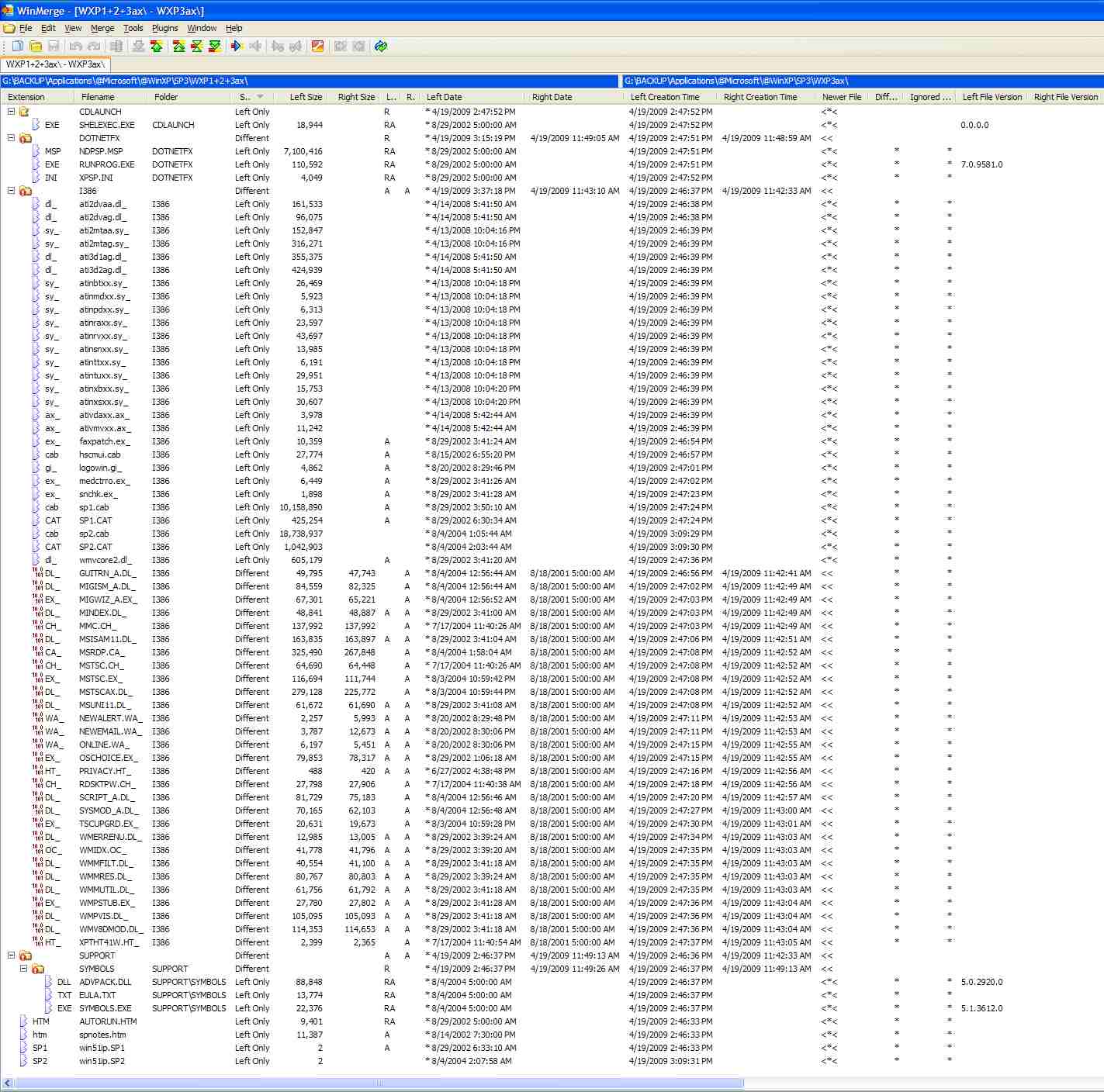Collapse the CDLAUNCH folder node
This screenshot has height=1092, width=1104.
[11, 112]
